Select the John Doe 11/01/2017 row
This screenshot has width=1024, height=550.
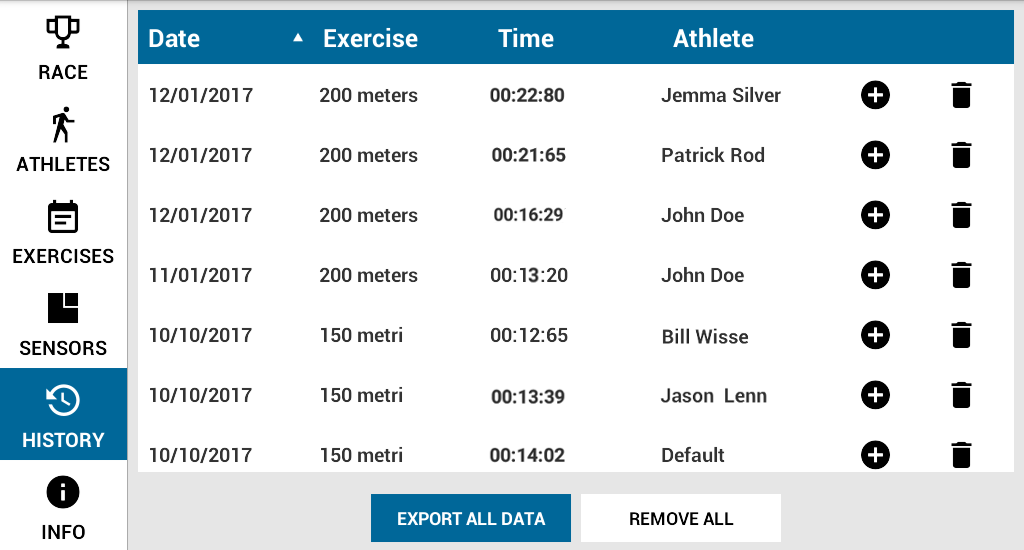click(576, 275)
